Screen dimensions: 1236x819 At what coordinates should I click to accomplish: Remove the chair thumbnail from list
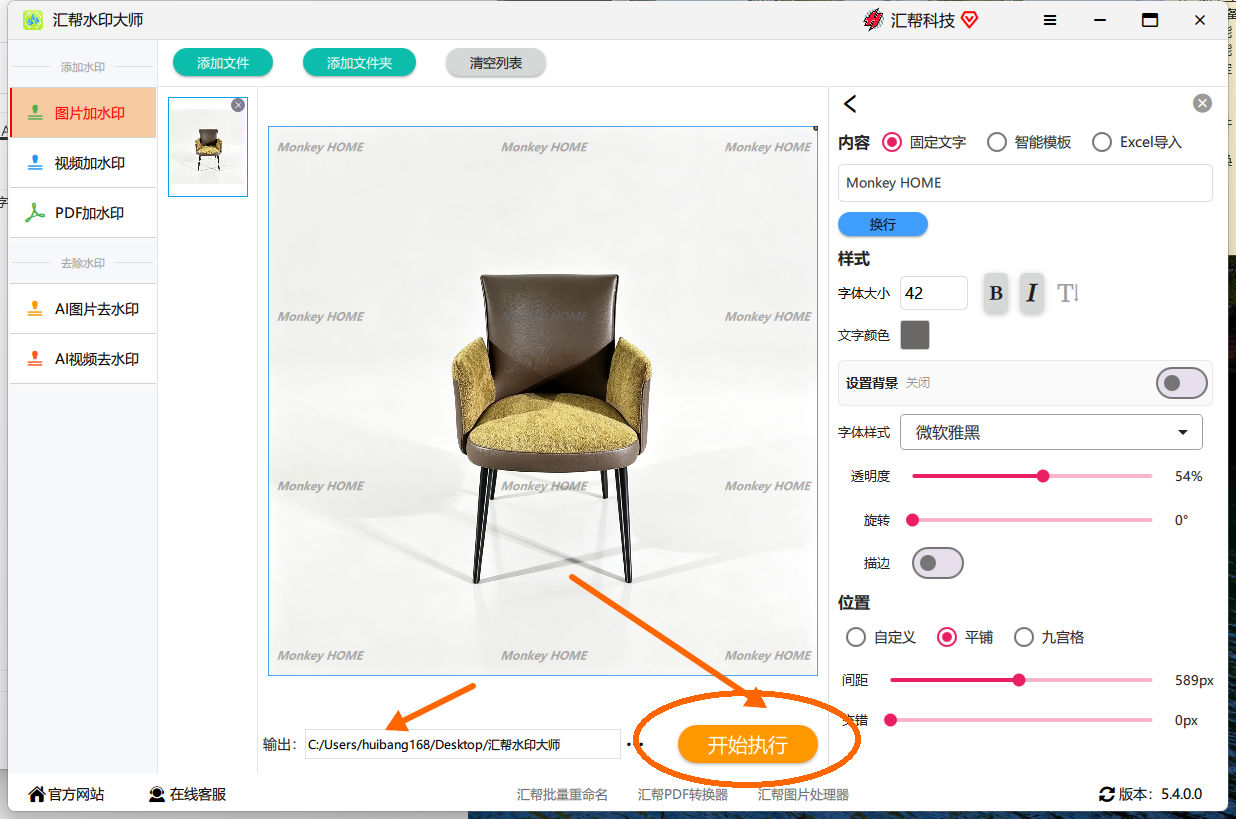click(238, 105)
